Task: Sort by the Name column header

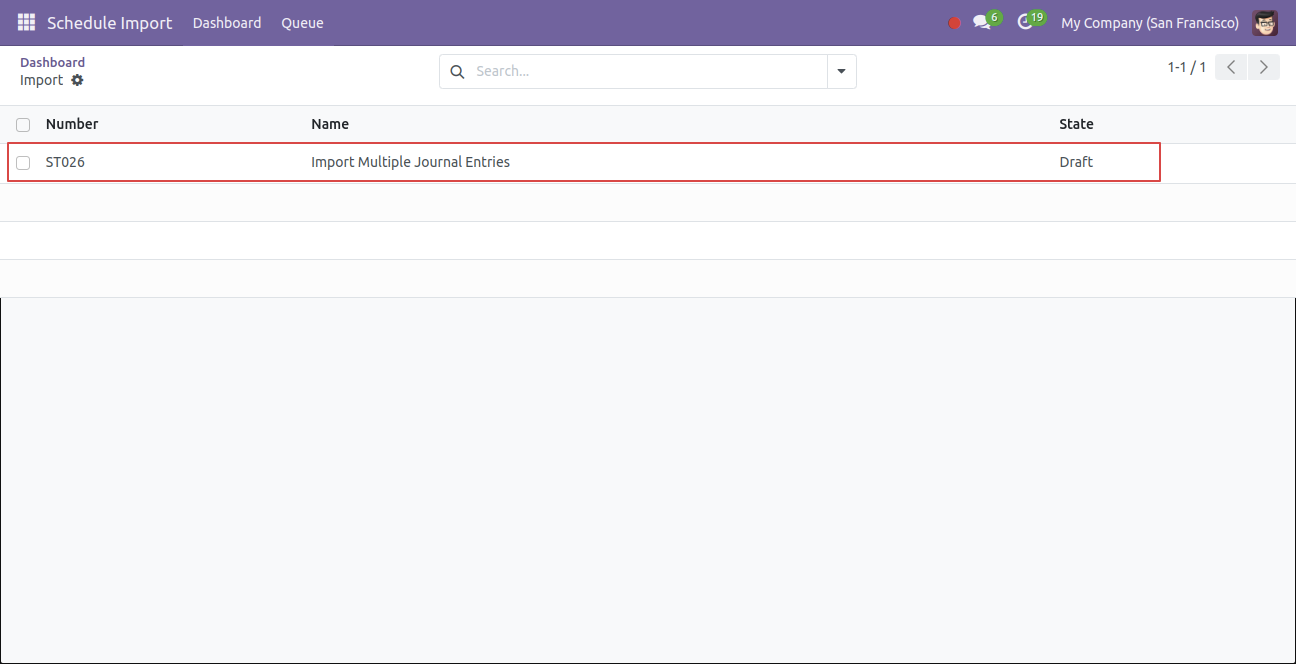Action: pos(330,124)
